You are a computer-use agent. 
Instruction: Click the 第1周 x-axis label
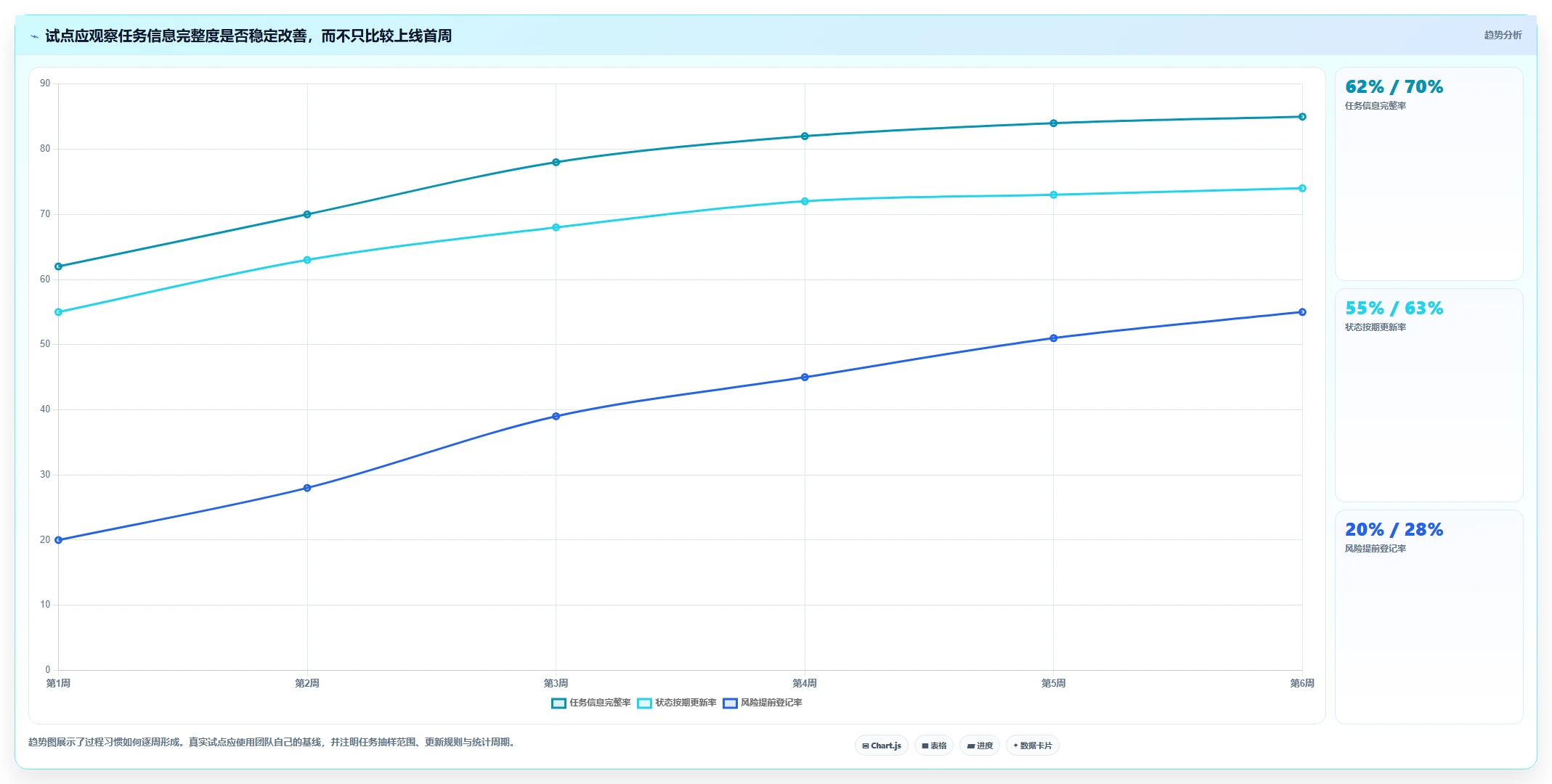point(59,683)
